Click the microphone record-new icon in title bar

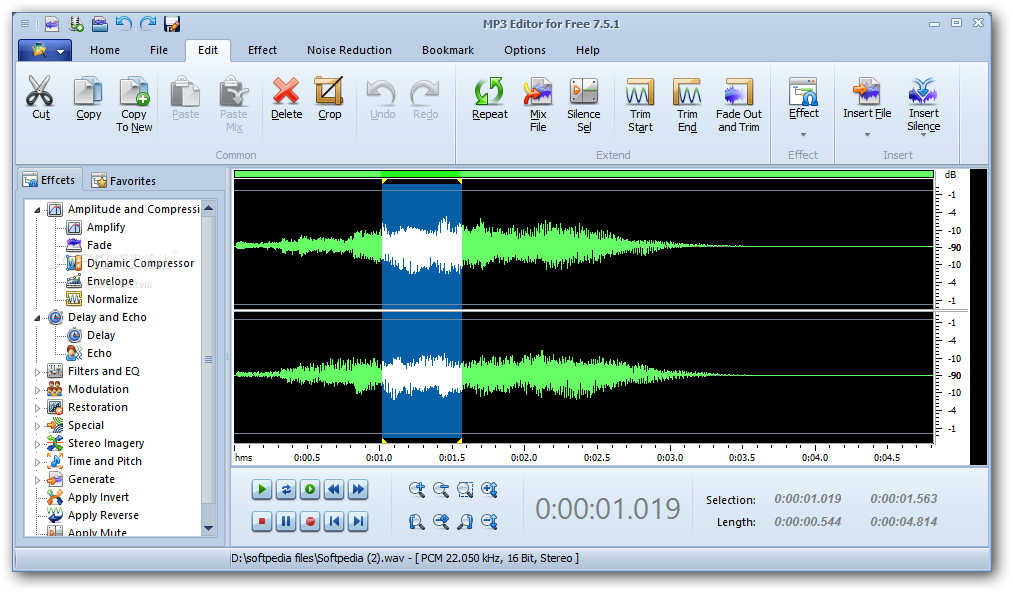[x=76, y=24]
